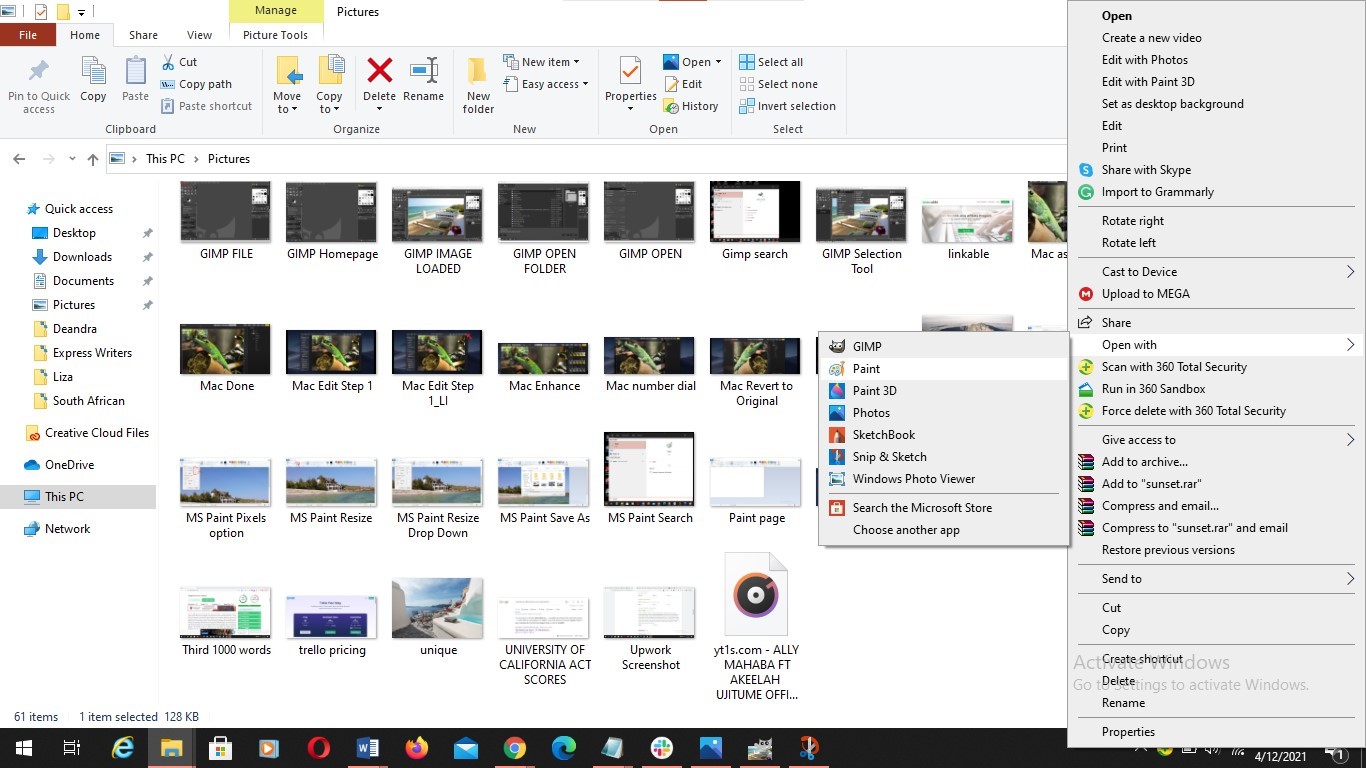Open Express Writers folder in sidebar
This screenshot has height=768, width=1366.
point(92,353)
